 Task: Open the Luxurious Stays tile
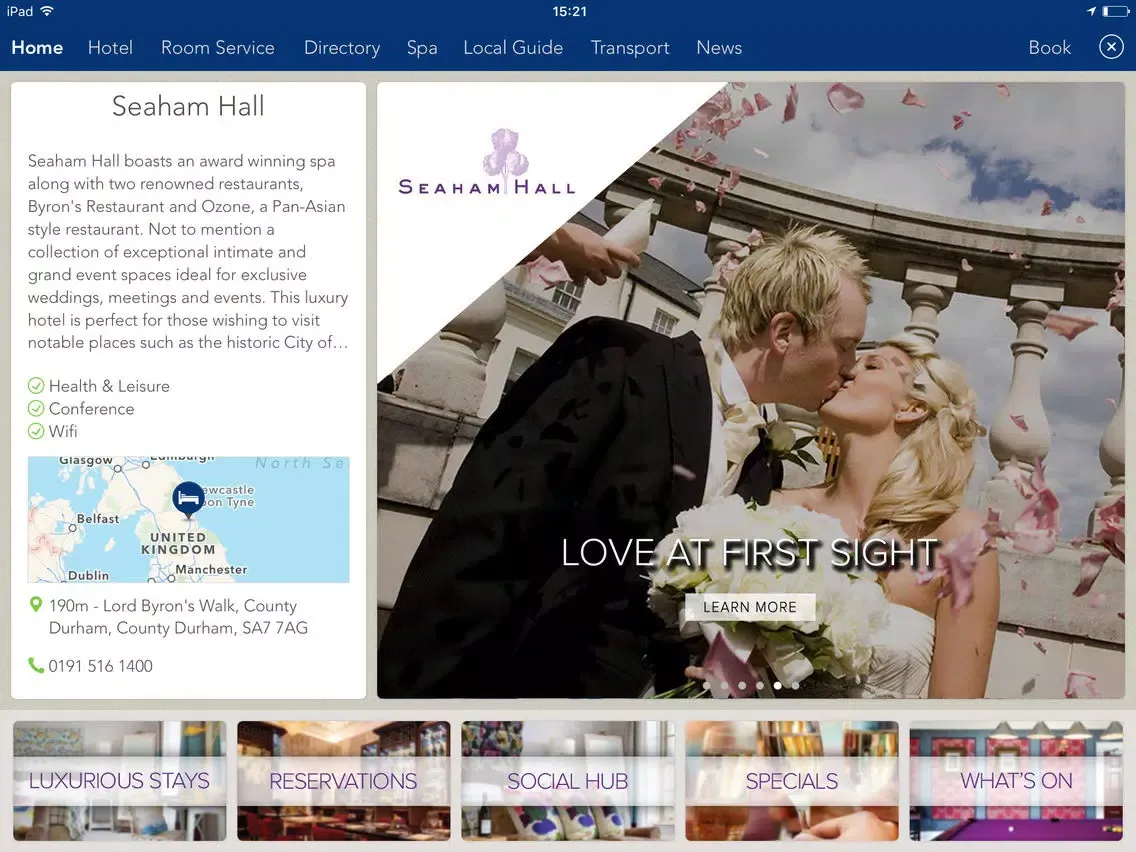click(120, 780)
